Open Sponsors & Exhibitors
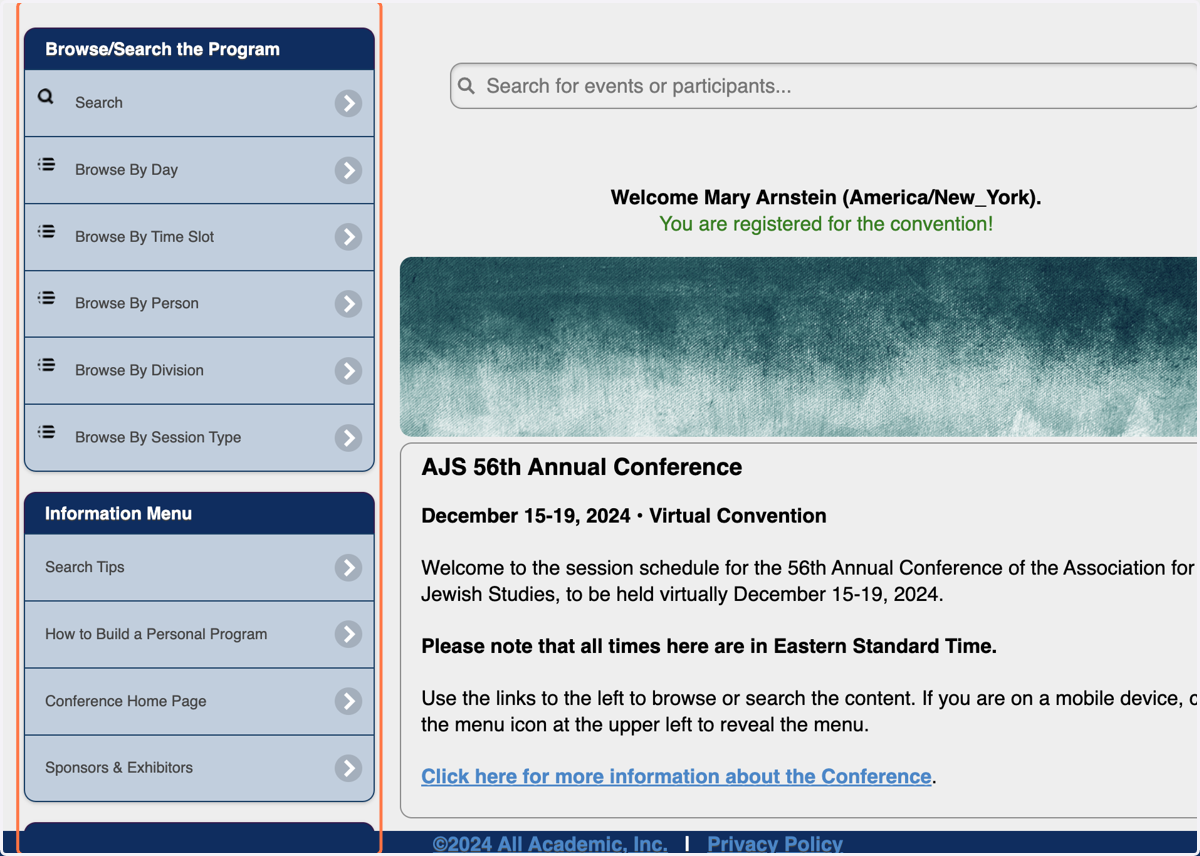 point(199,768)
